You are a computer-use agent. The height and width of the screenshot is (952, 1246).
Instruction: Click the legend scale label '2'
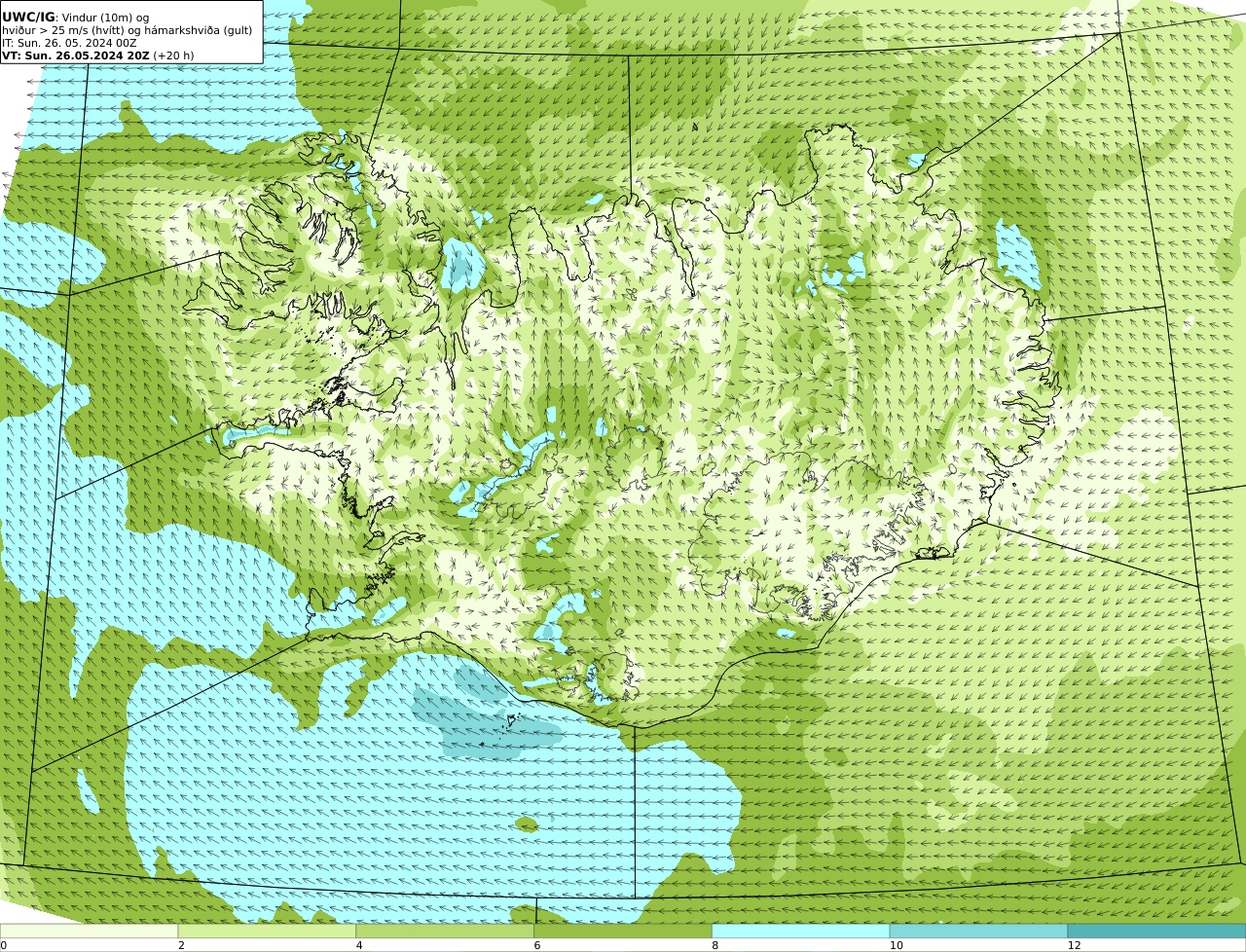coord(181,945)
